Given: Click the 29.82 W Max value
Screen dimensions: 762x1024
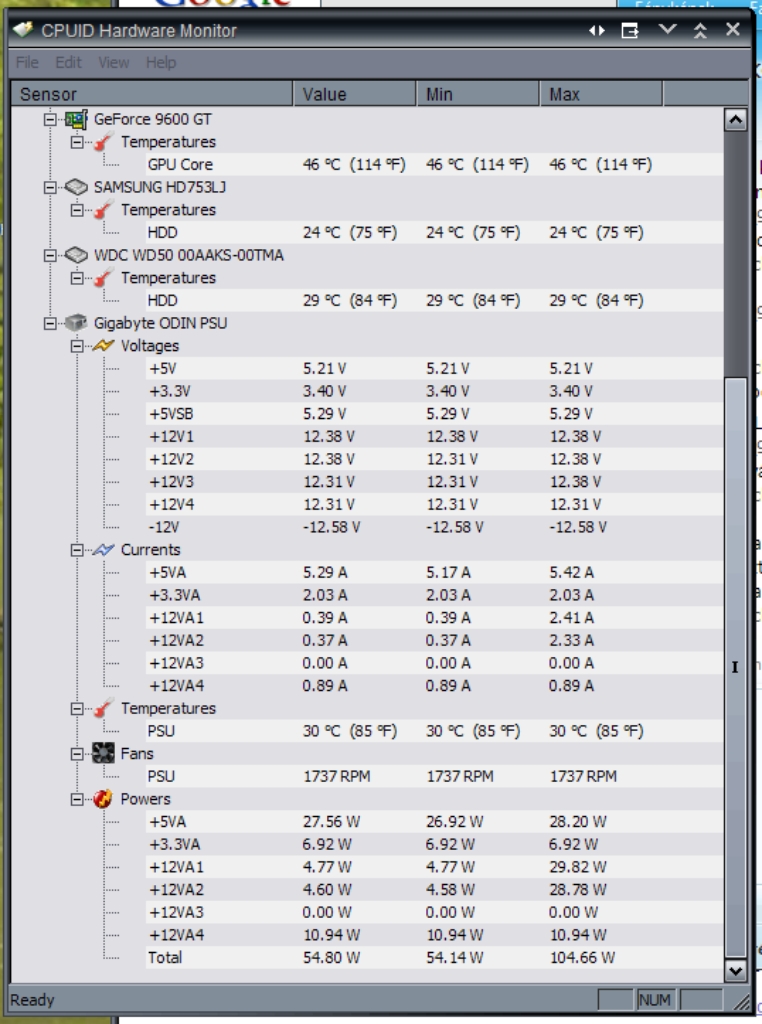Looking at the screenshot, I should point(578,867).
